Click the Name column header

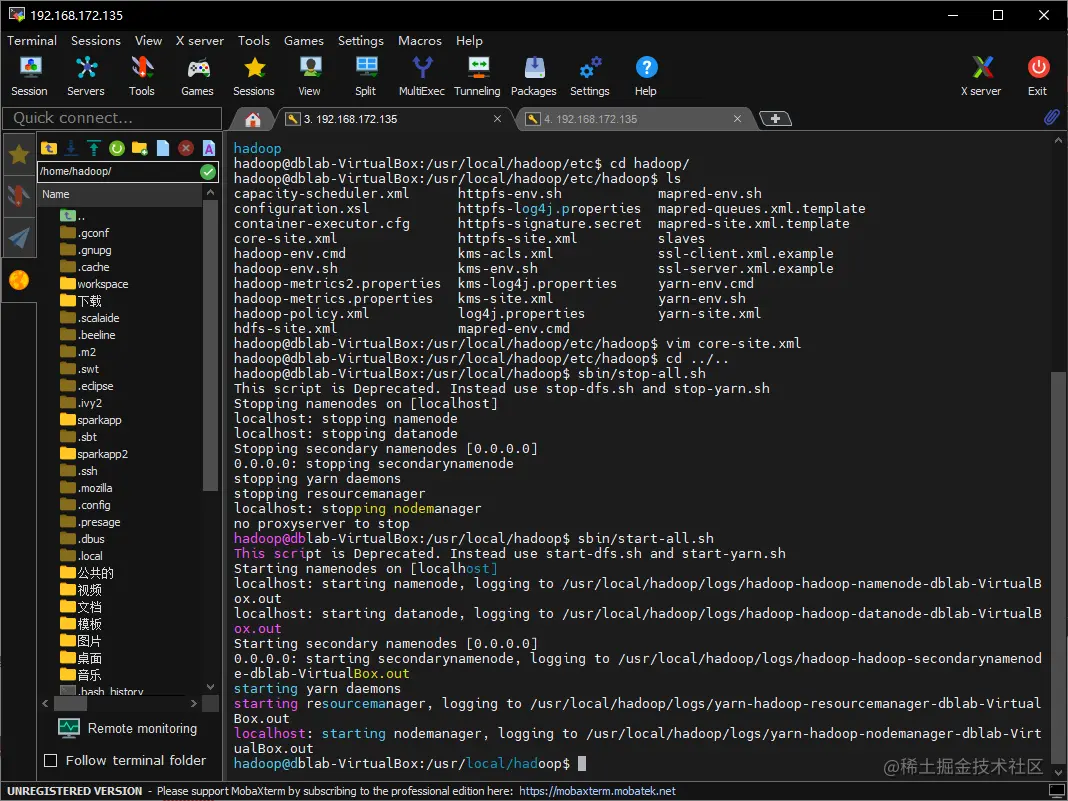coord(120,194)
